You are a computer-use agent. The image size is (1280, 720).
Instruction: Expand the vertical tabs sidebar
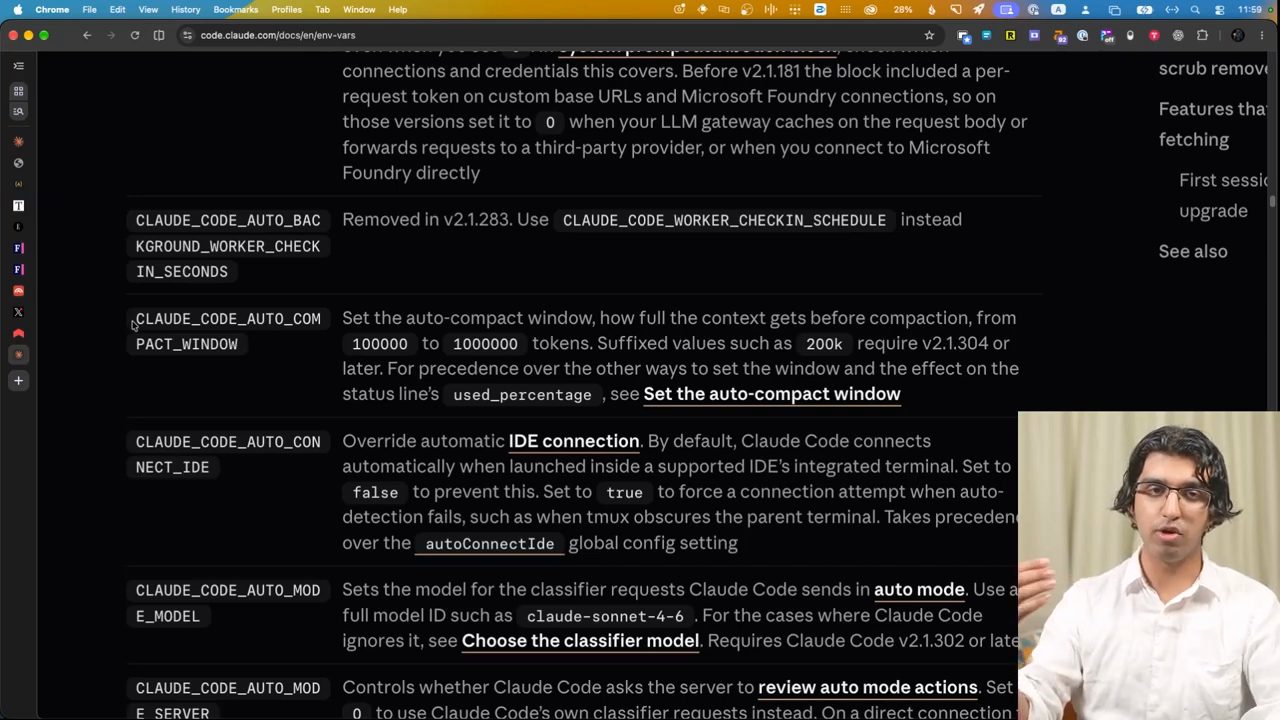pos(18,66)
